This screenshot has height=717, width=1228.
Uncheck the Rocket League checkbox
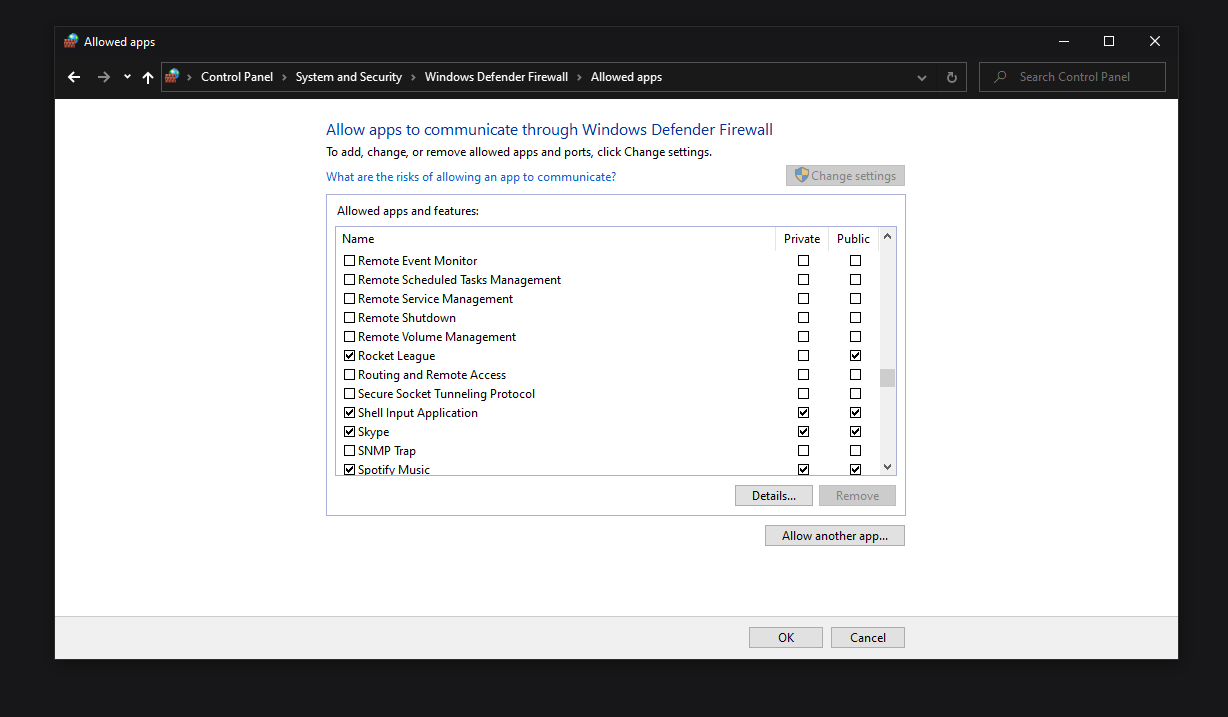point(350,356)
